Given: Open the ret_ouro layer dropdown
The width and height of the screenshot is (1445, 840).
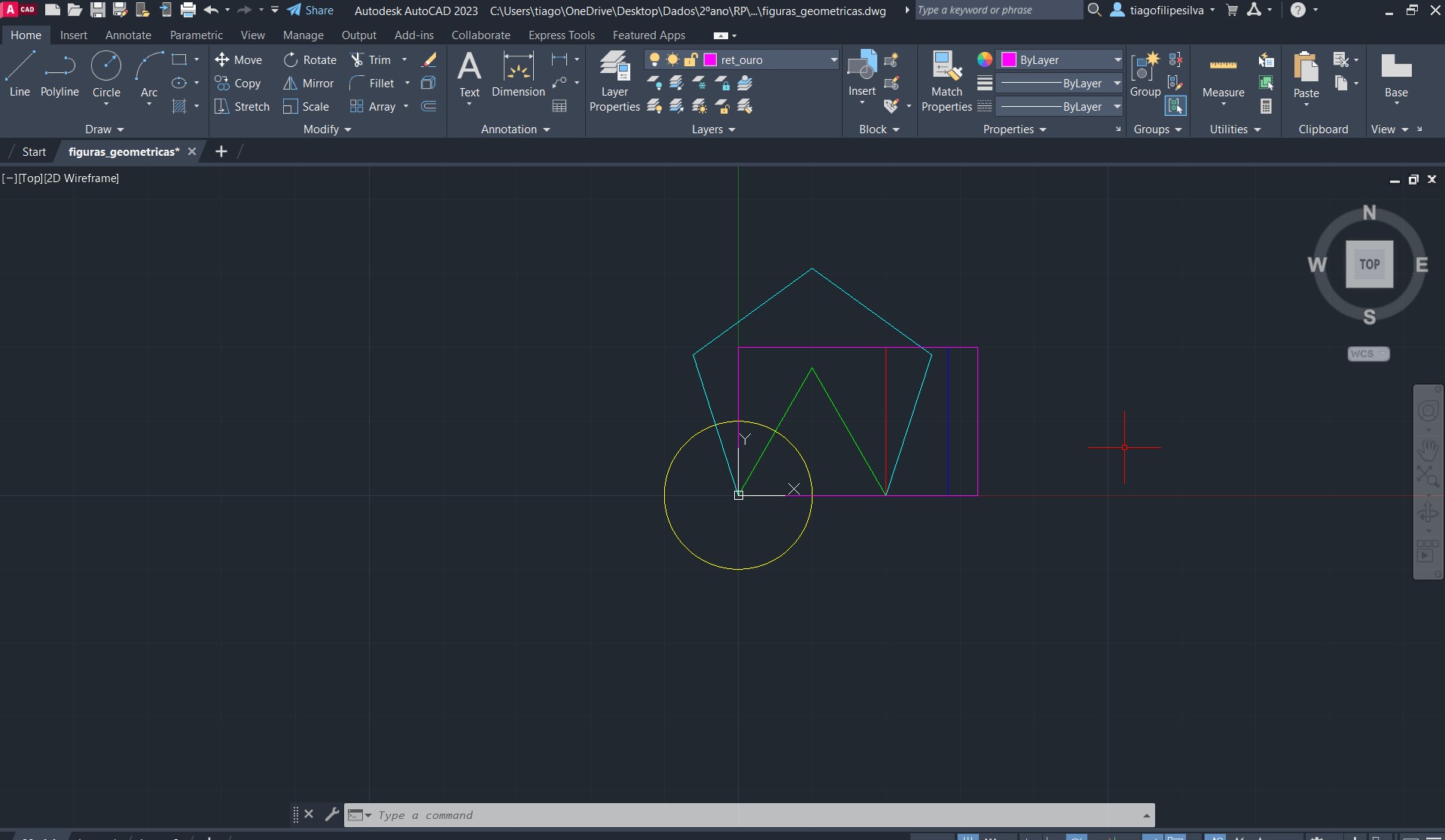Looking at the screenshot, I should tap(833, 60).
